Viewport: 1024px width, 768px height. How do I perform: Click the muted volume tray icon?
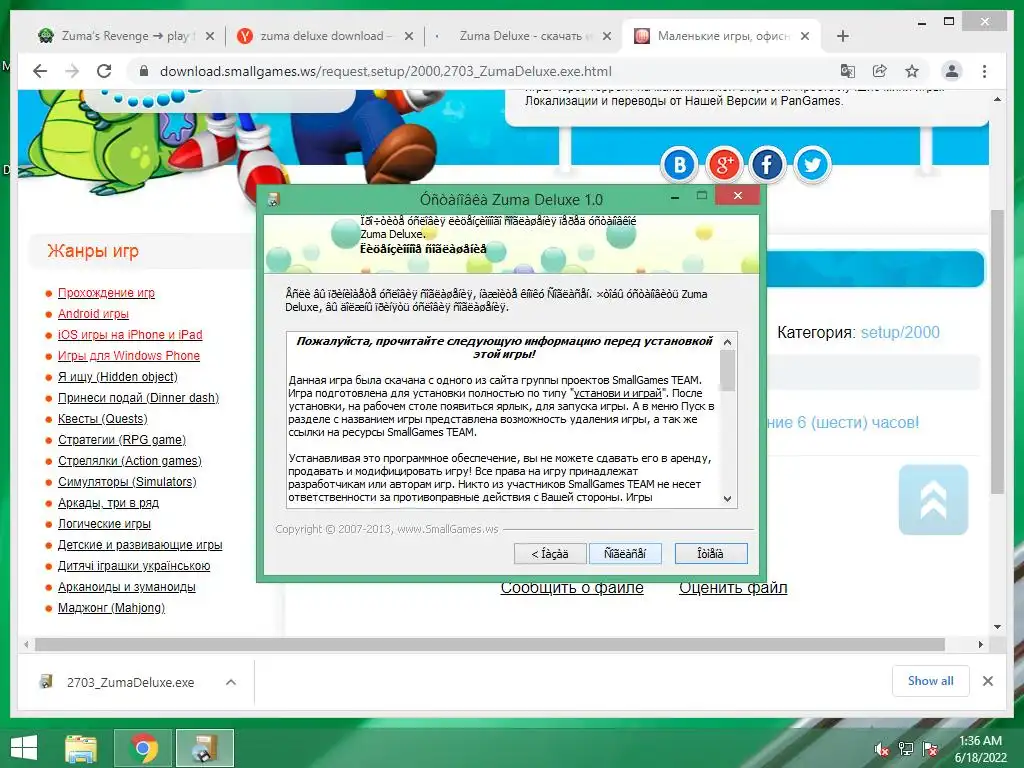[882, 749]
